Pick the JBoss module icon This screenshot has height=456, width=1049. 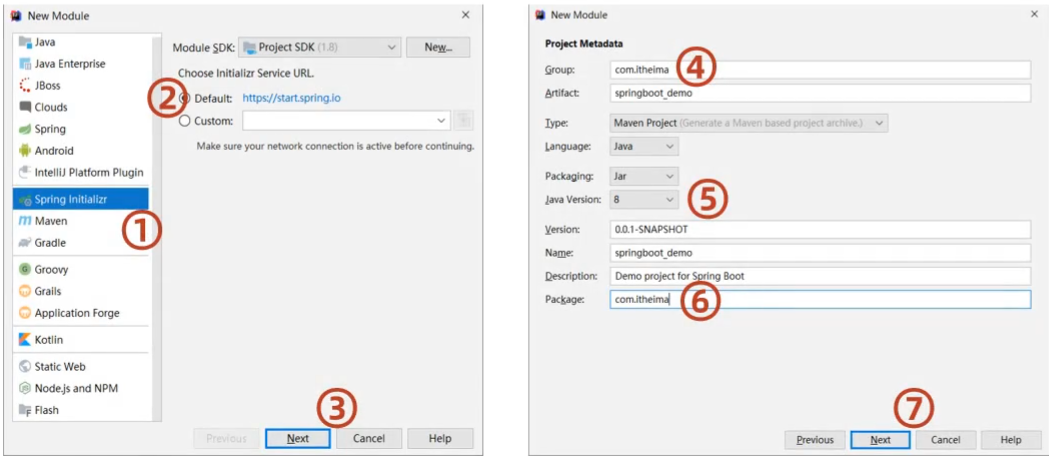25,86
